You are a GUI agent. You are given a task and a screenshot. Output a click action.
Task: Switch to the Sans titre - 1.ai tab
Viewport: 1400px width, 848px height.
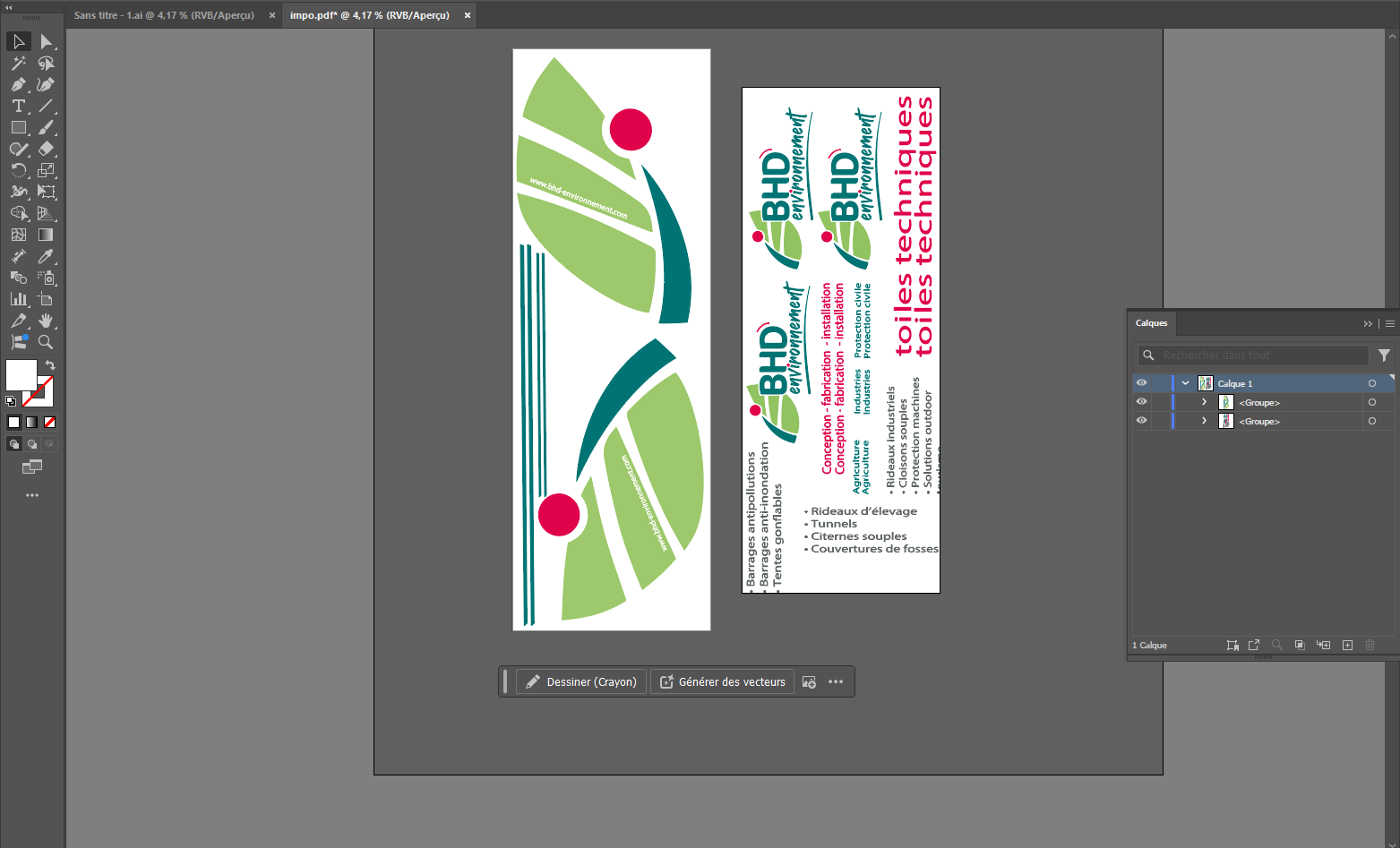pyautogui.click(x=164, y=15)
